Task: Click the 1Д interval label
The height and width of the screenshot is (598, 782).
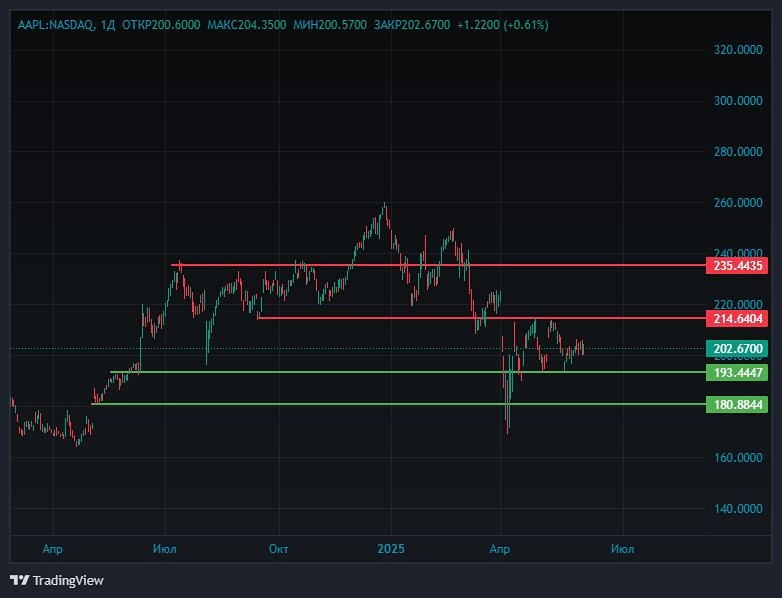Action: pyautogui.click(x=108, y=24)
